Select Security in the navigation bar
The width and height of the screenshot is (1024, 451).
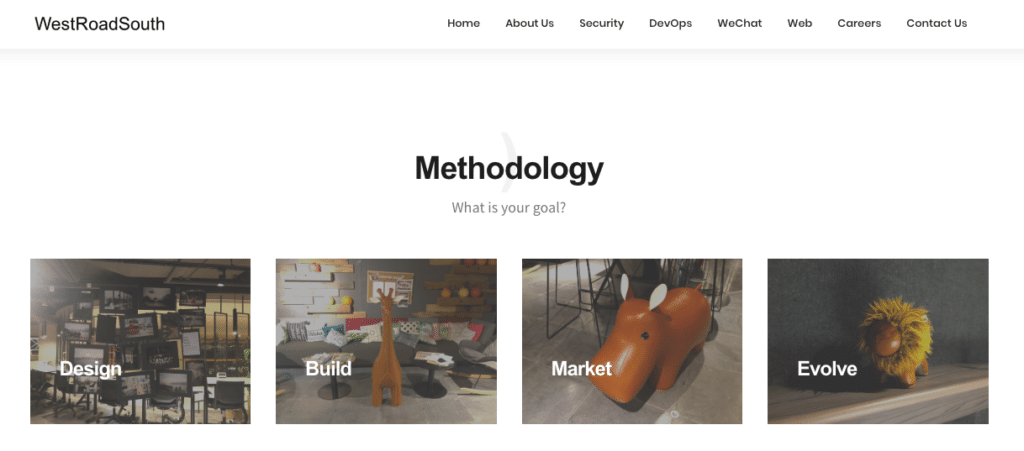coord(601,23)
